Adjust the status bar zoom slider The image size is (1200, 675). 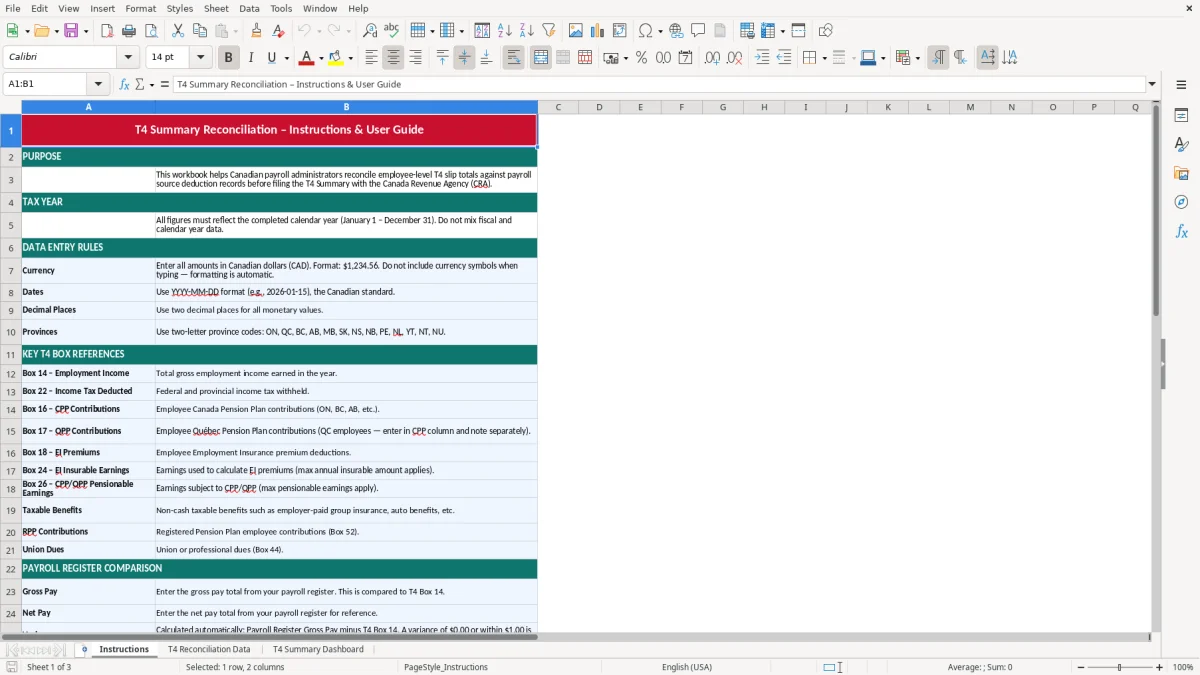(x=1119, y=667)
